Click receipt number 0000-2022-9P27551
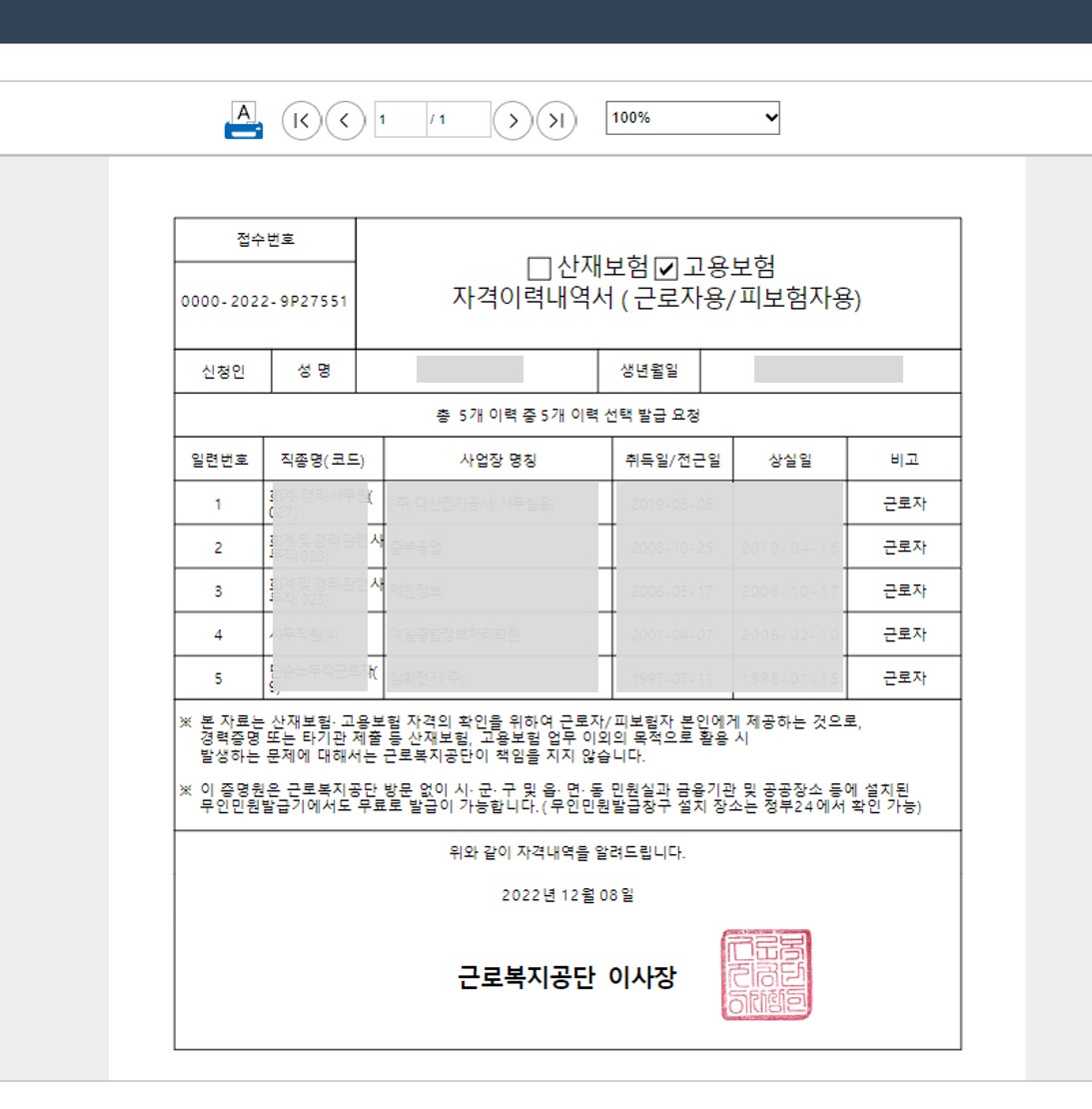Image resolution: width=1092 pixels, height=1109 pixels. pos(265,302)
